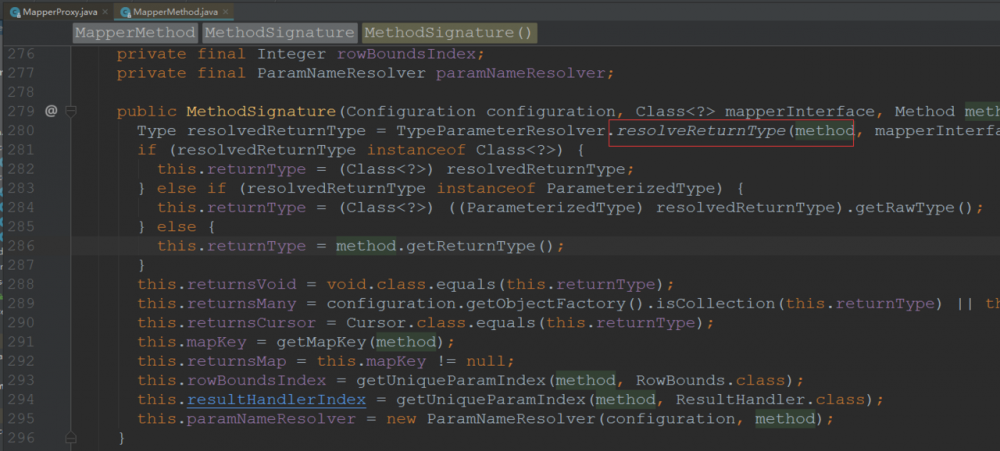Click the class file icon on MapperMethod.java tab
Viewport: 1000px width, 451px height.
coord(126,12)
